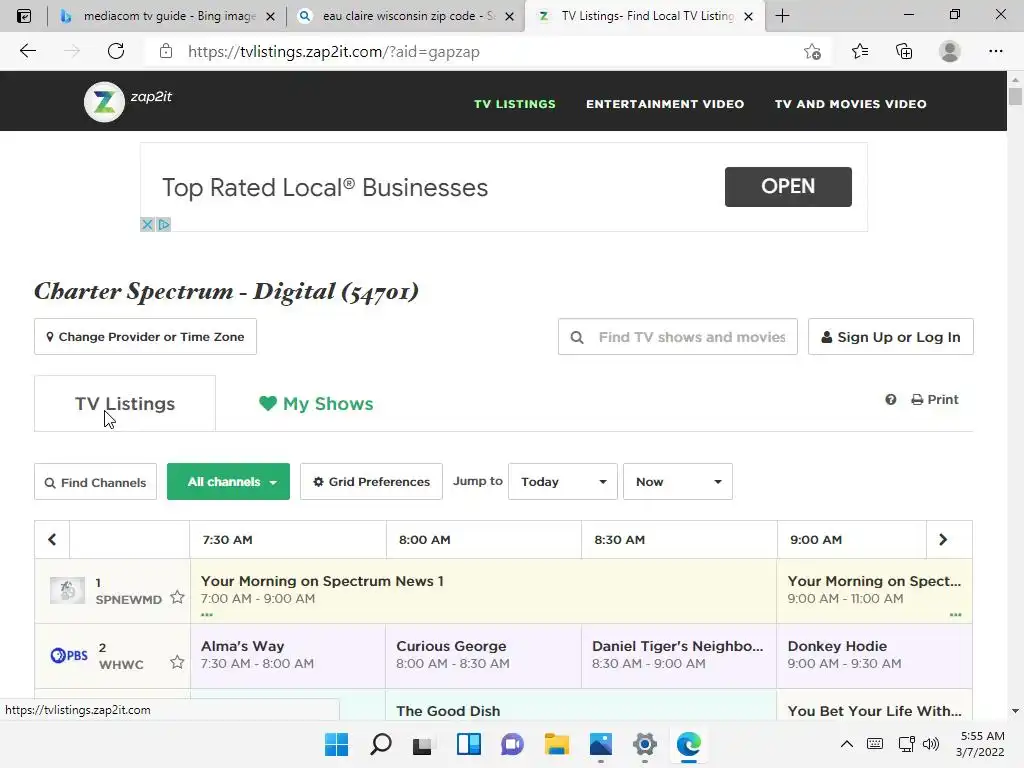This screenshot has width=1024, height=768.
Task: Click the Find TV shows search field
Action: pos(678,337)
